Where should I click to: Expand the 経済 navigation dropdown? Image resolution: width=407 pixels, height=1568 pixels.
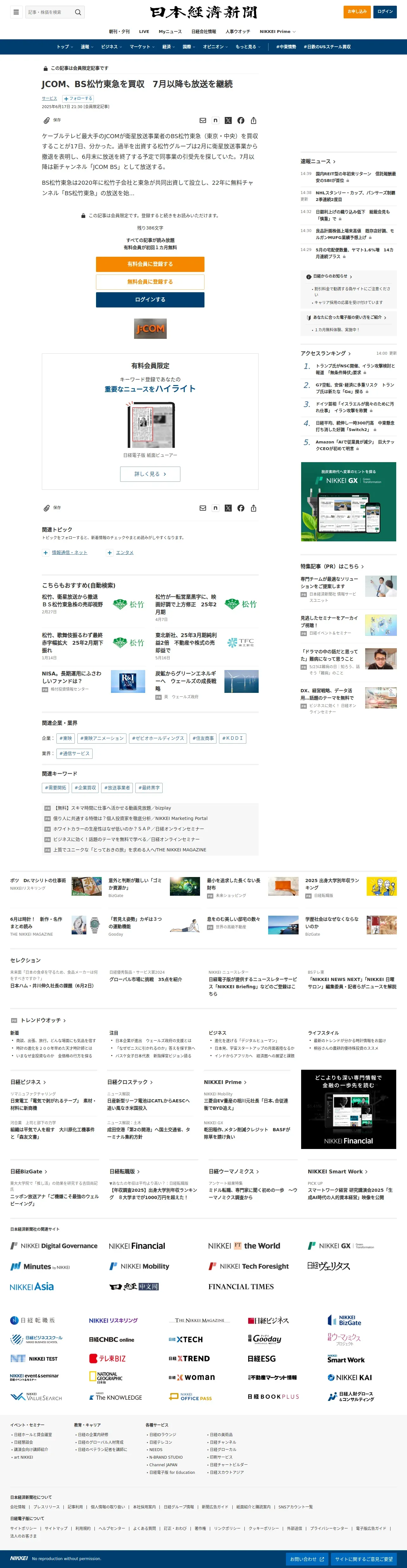coord(169,47)
